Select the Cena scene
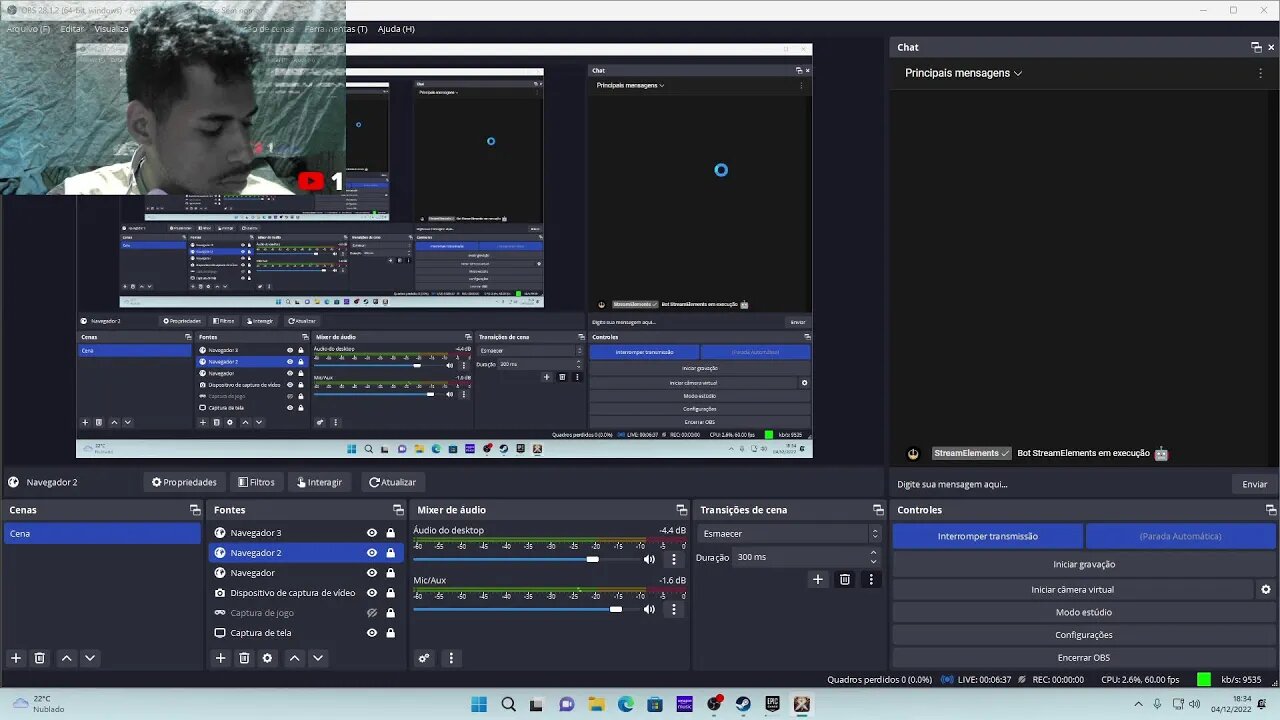Viewport: 1280px width, 720px height. click(102, 534)
